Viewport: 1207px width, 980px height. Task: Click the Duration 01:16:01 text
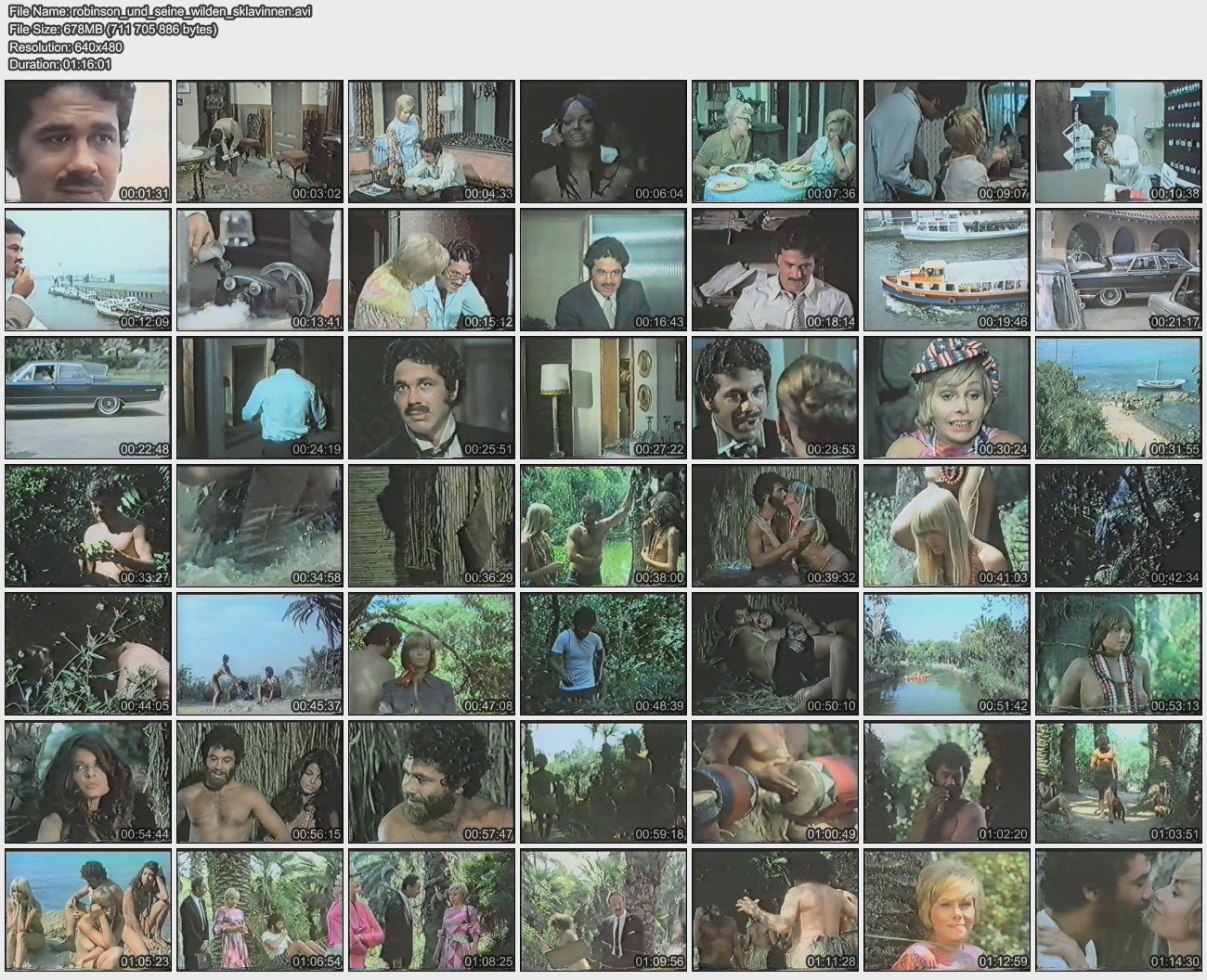coord(59,64)
